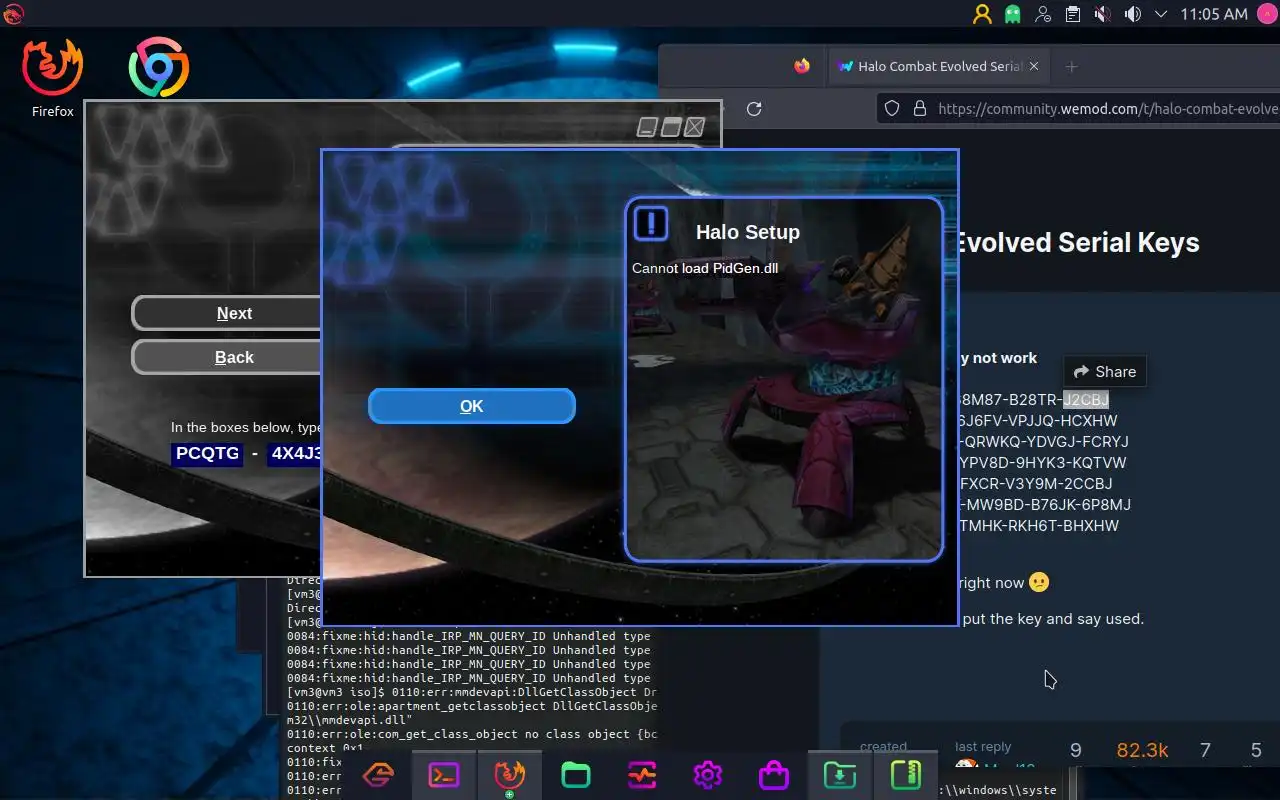The height and width of the screenshot is (800, 1280).
Task: Click the serial key ending in V3Y9M-2CCBJ
Action: point(1035,484)
